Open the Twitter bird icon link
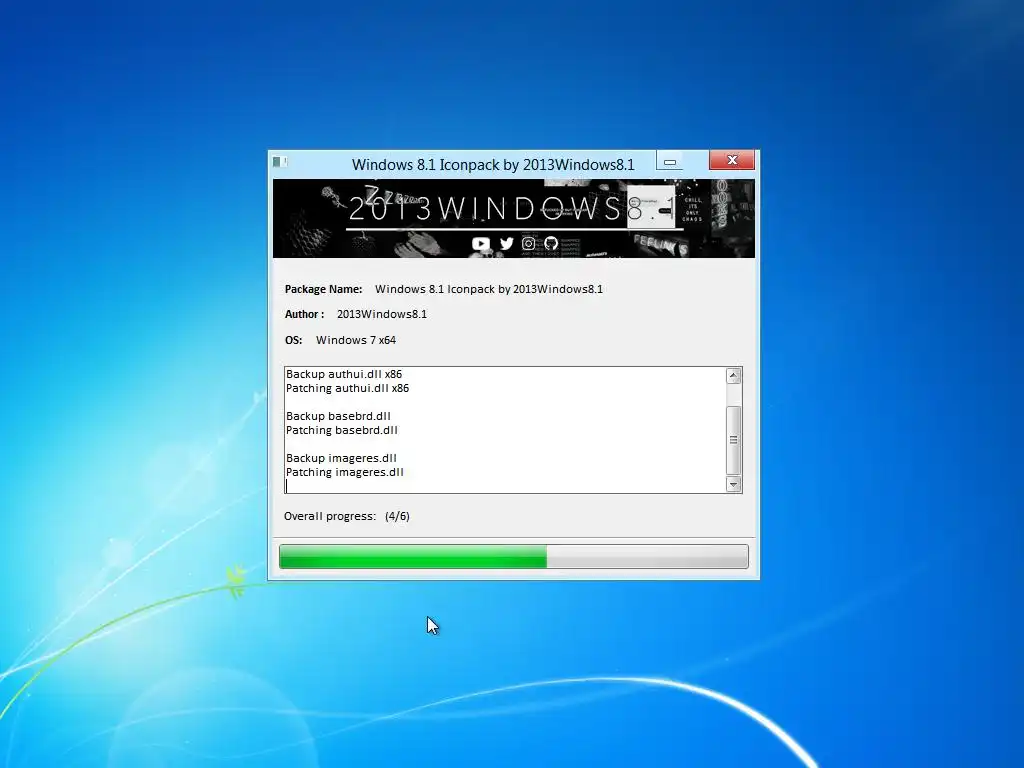 507,244
